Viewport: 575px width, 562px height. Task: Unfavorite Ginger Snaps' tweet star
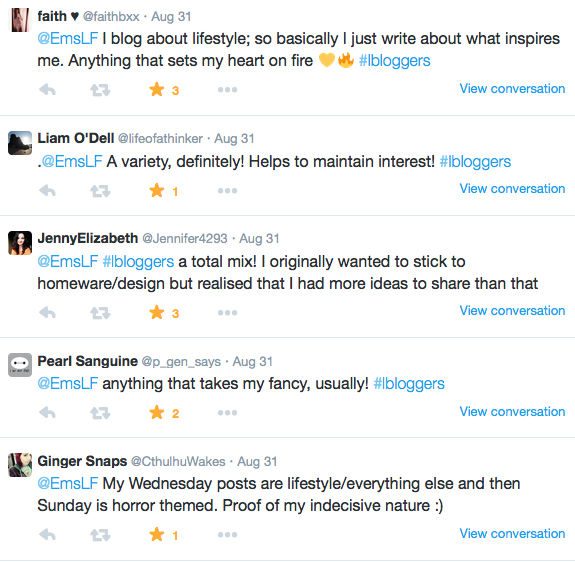157,535
